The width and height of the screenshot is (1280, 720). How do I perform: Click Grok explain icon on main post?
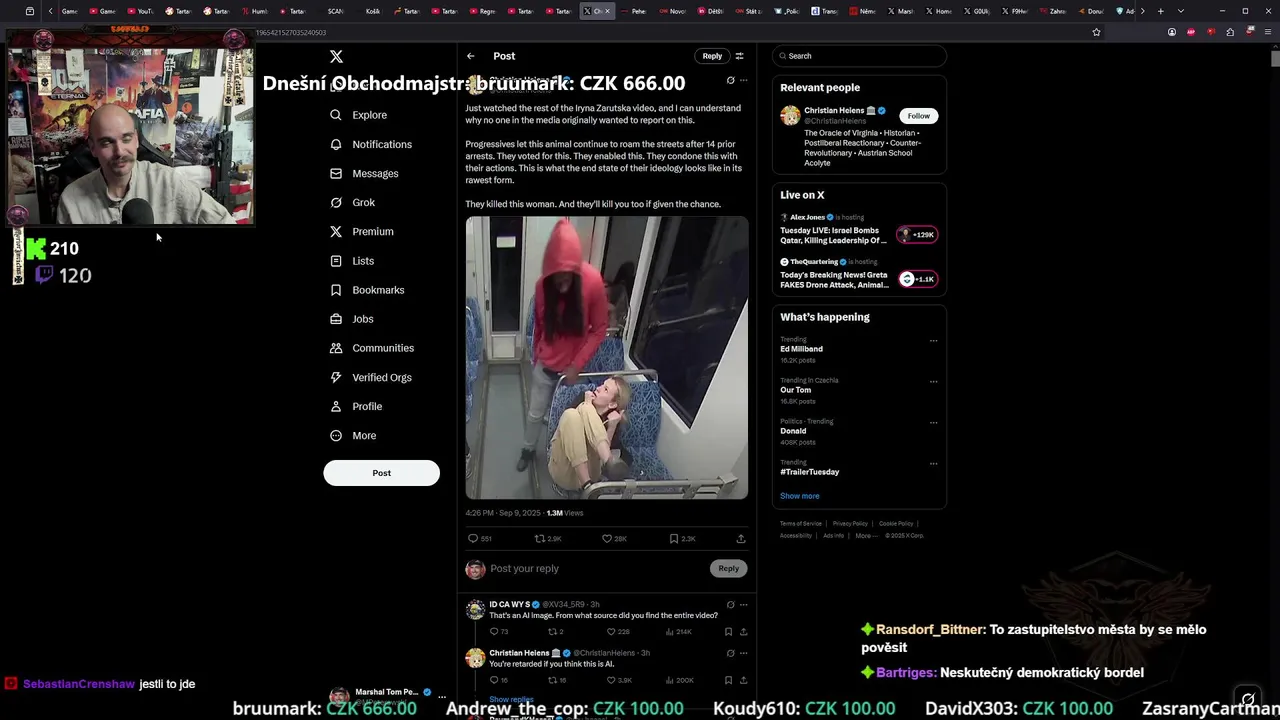click(730, 80)
